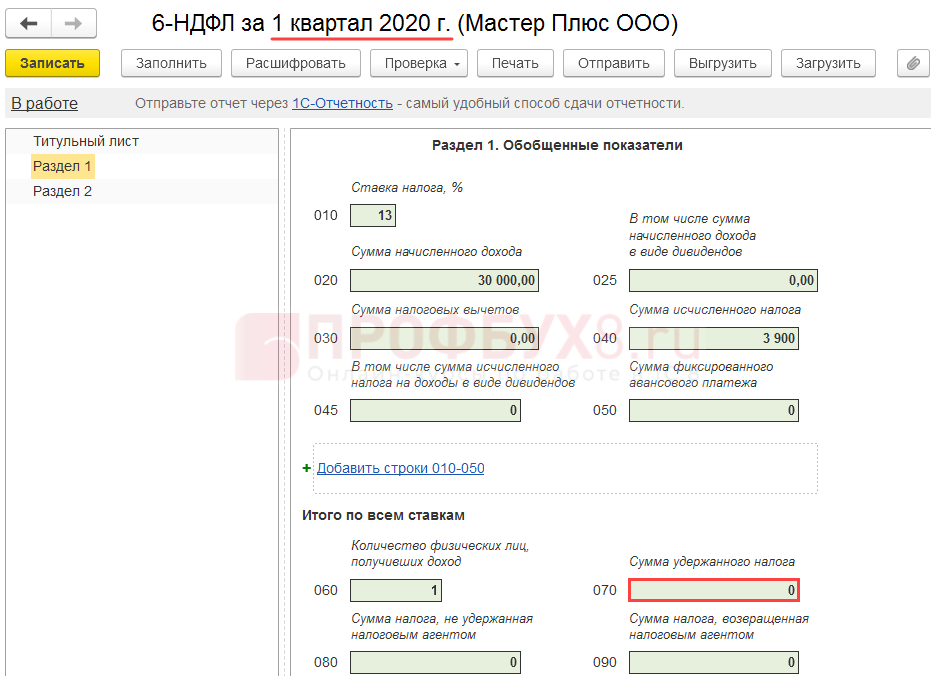Click the green plus icon to add rows
The image size is (931, 676).
(x=307, y=468)
